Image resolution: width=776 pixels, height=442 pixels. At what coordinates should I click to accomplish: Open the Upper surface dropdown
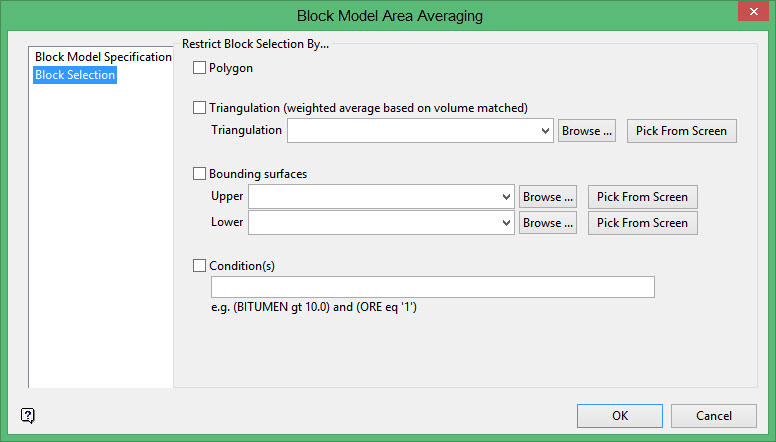[x=506, y=197]
